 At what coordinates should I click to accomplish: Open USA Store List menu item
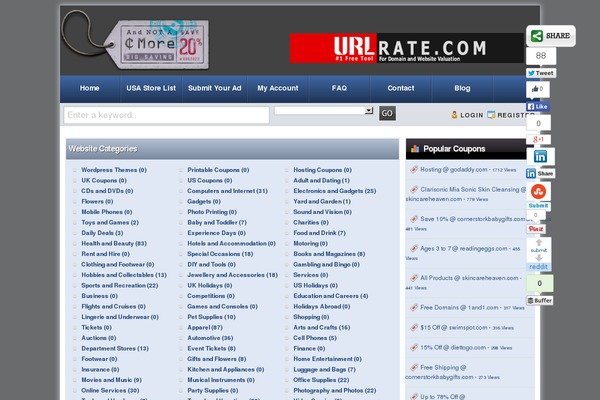tap(151, 88)
